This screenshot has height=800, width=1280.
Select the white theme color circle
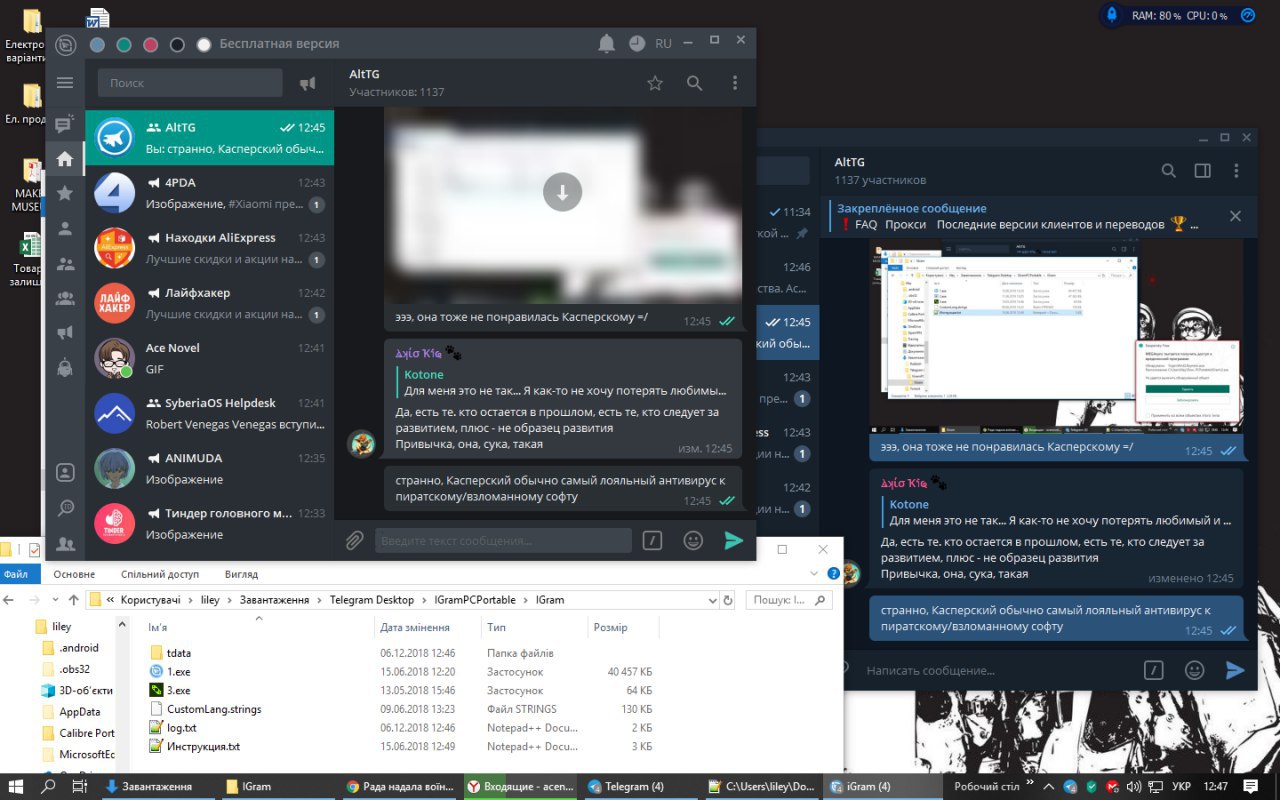(x=204, y=44)
